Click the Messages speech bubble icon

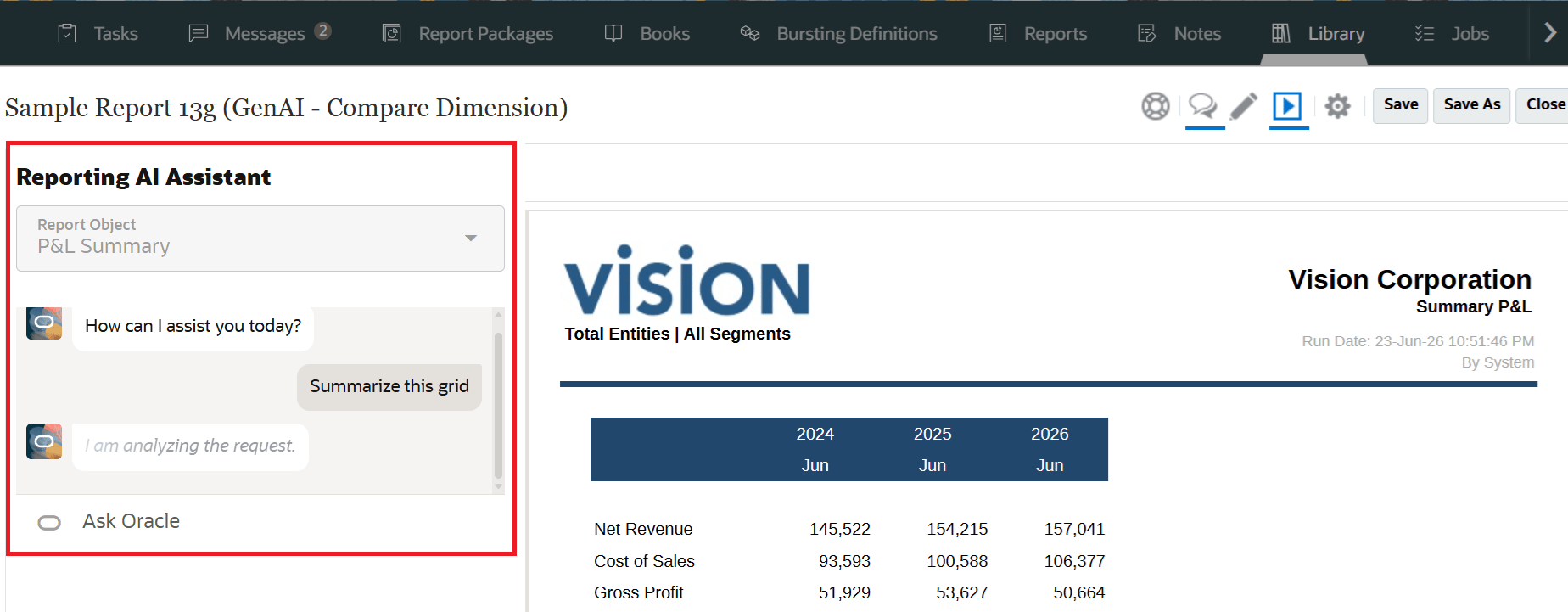point(198,33)
